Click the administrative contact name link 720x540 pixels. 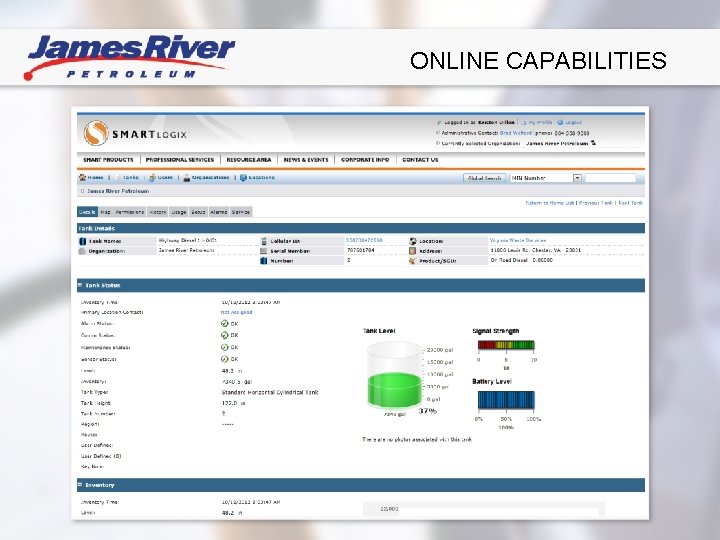516,133
